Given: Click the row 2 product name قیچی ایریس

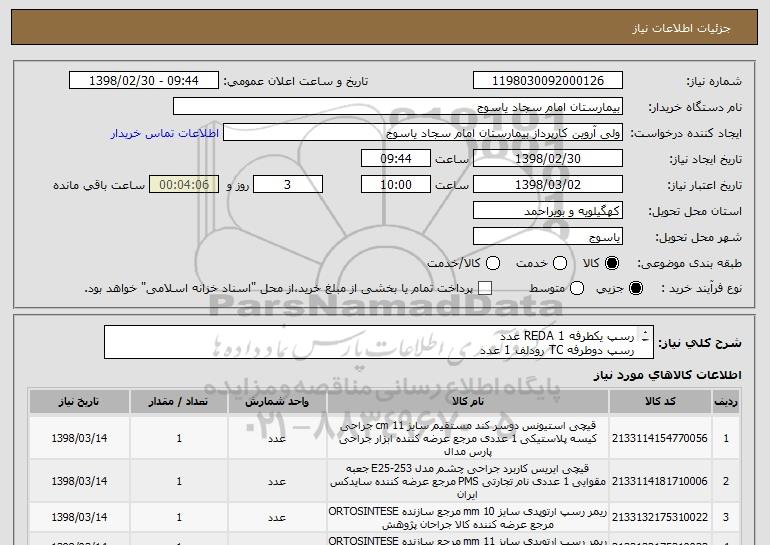Looking at the screenshot, I should [468, 481].
